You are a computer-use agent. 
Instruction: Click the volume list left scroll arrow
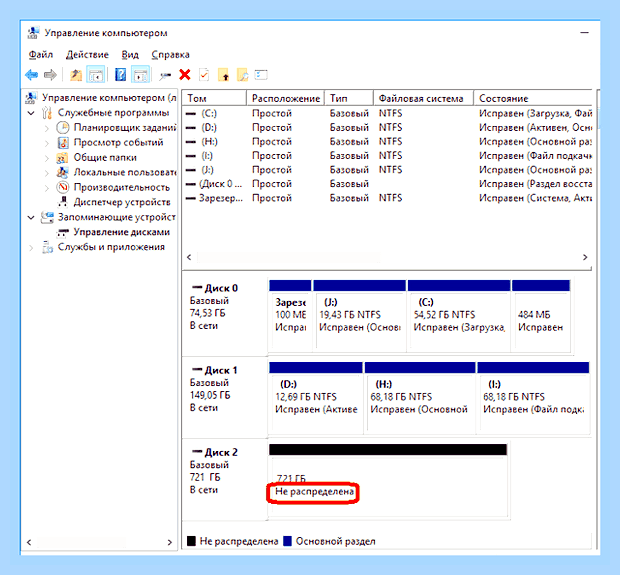tap(189, 257)
